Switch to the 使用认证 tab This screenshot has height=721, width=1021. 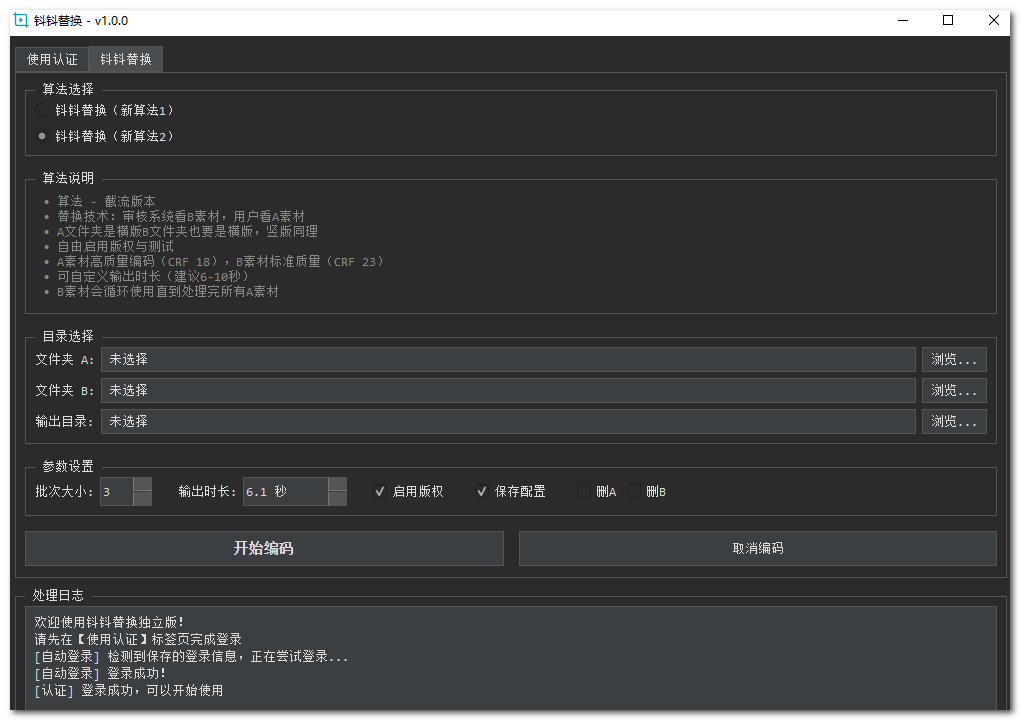click(x=52, y=59)
